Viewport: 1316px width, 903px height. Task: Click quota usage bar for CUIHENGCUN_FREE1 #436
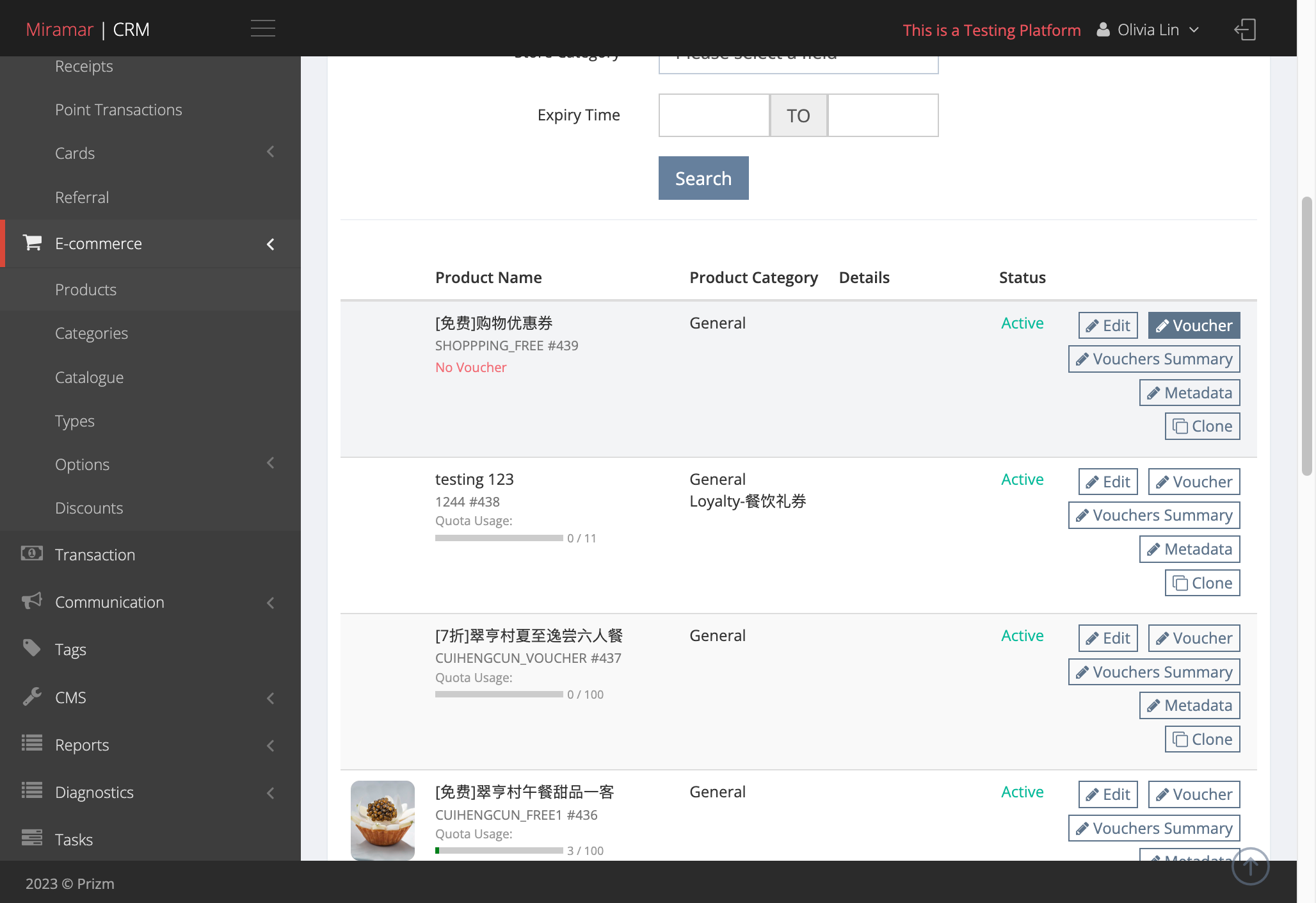tap(499, 850)
